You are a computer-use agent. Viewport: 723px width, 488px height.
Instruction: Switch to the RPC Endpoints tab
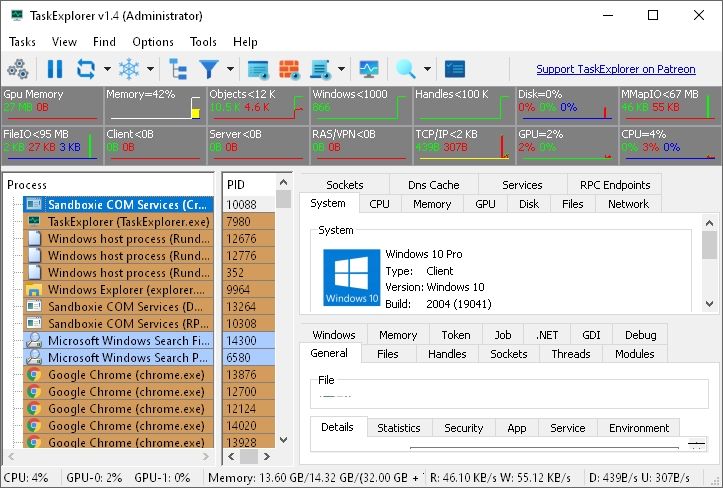(615, 185)
